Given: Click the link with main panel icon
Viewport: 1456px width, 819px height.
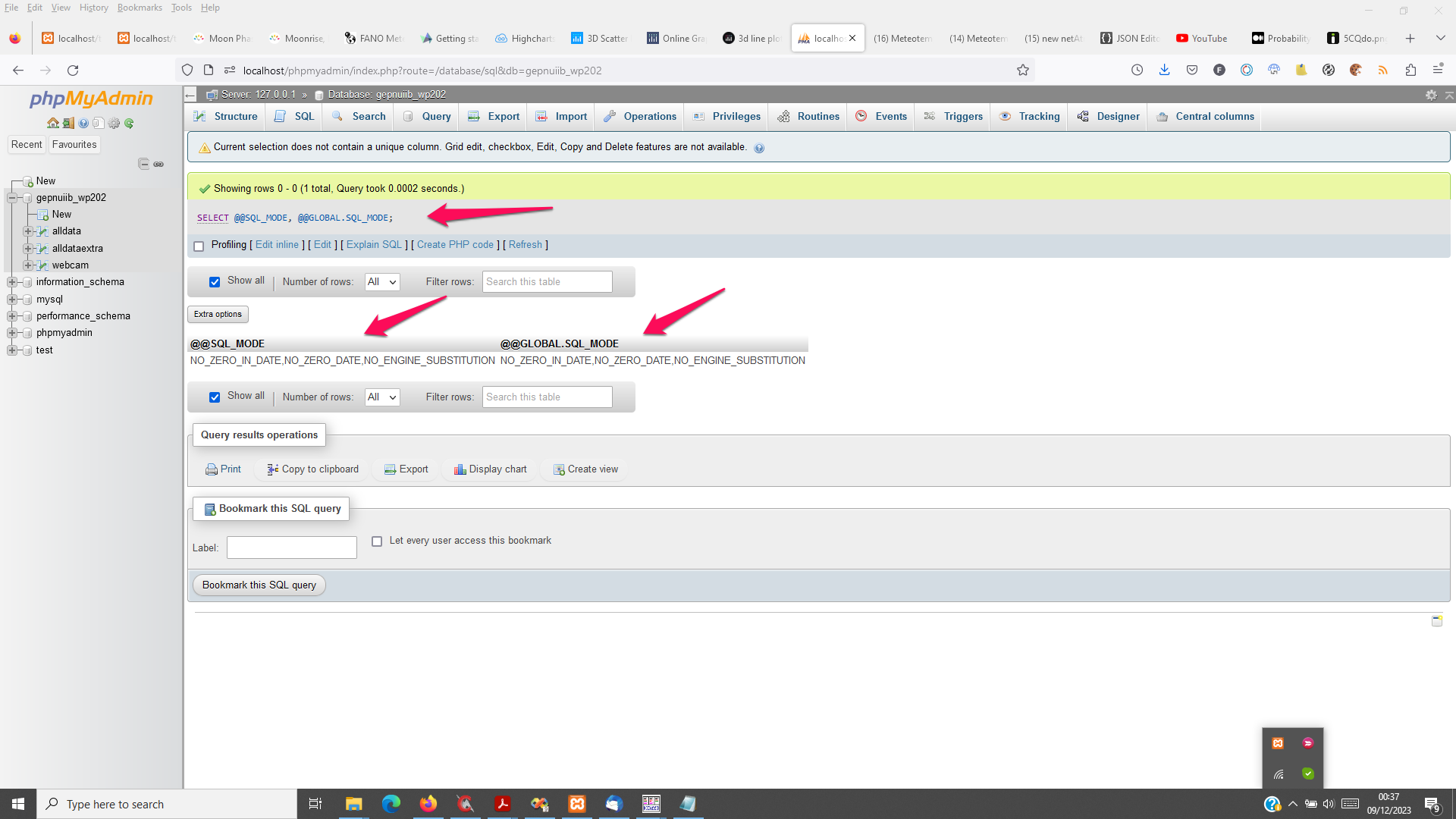Looking at the screenshot, I should tap(158, 164).
